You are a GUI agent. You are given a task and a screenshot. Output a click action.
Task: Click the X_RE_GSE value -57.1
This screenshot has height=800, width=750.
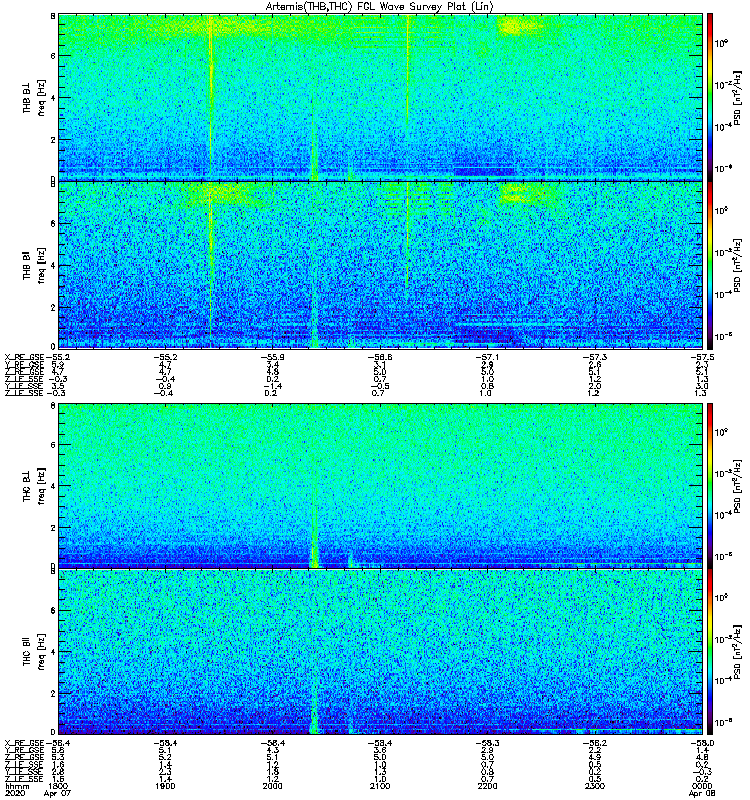(x=487, y=357)
